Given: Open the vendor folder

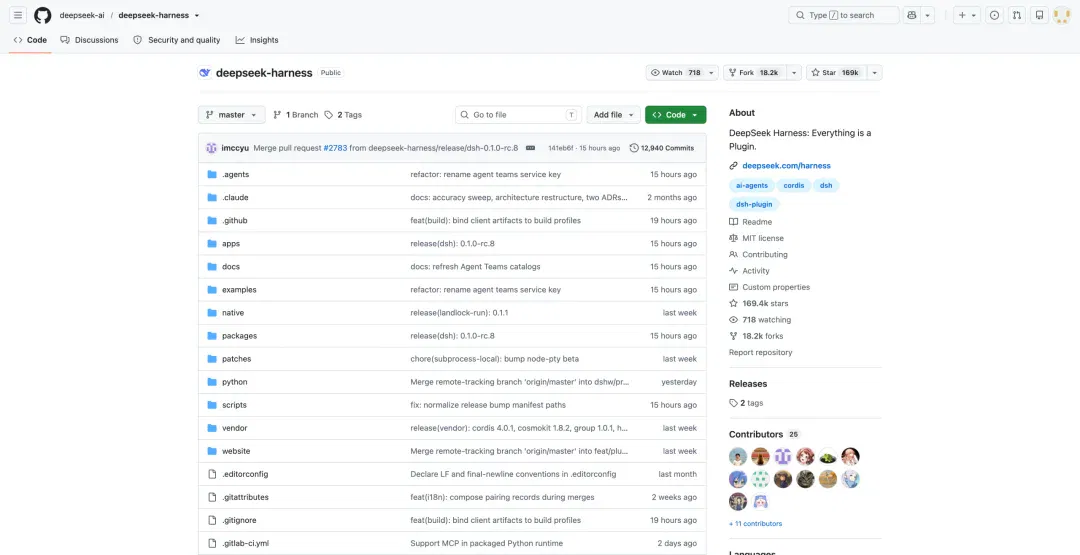Looking at the screenshot, I should click(x=234, y=428).
